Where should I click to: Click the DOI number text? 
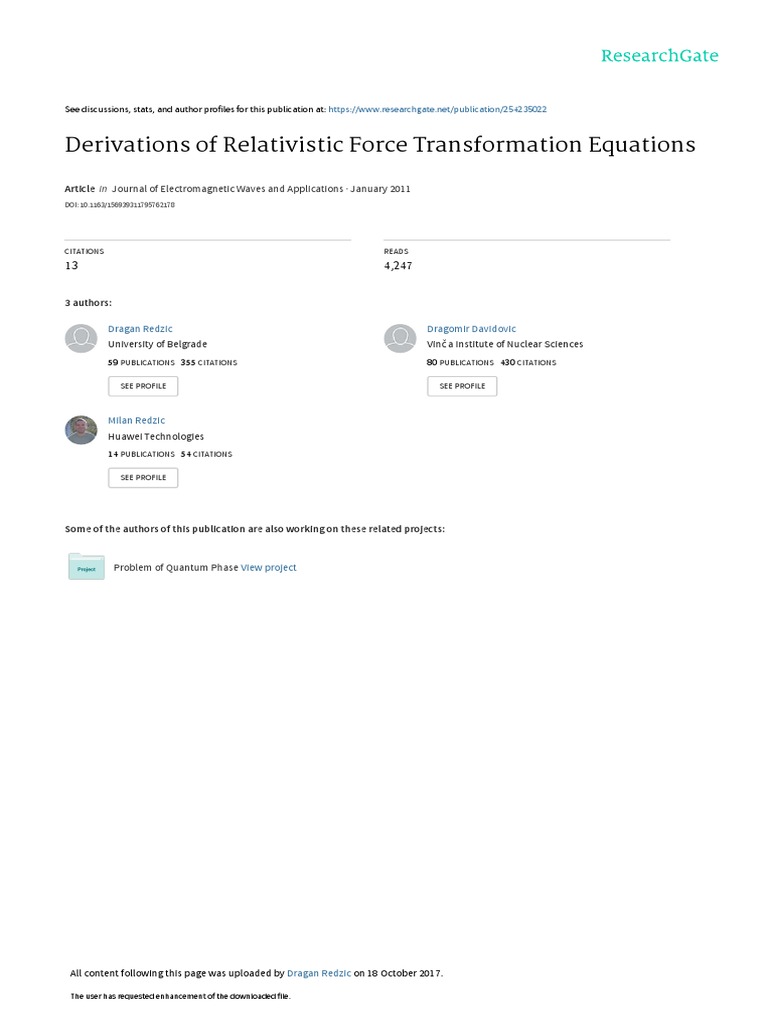pyautogui.click(x=120, y=205)
